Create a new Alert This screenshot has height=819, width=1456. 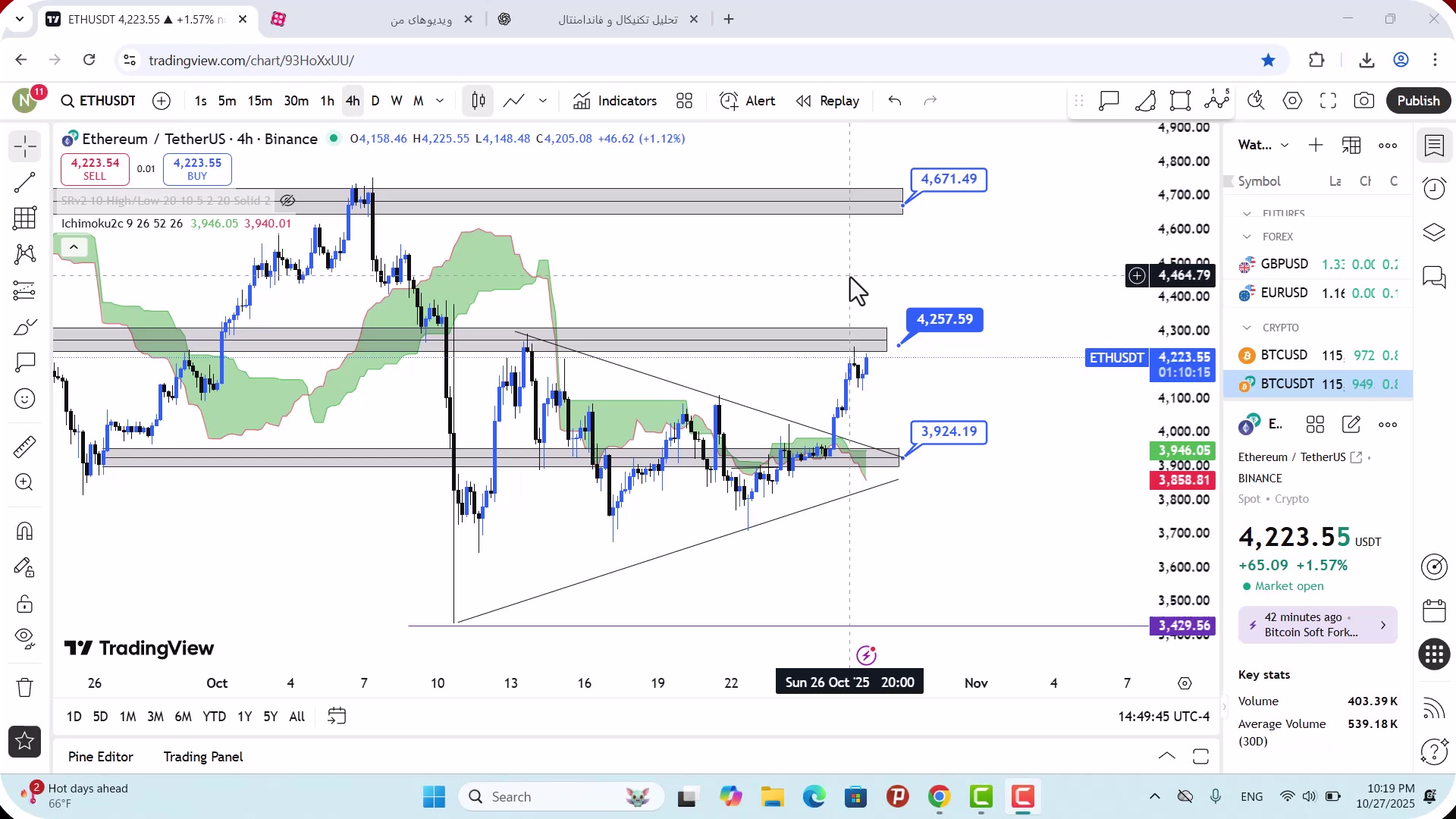click(748, 101)
